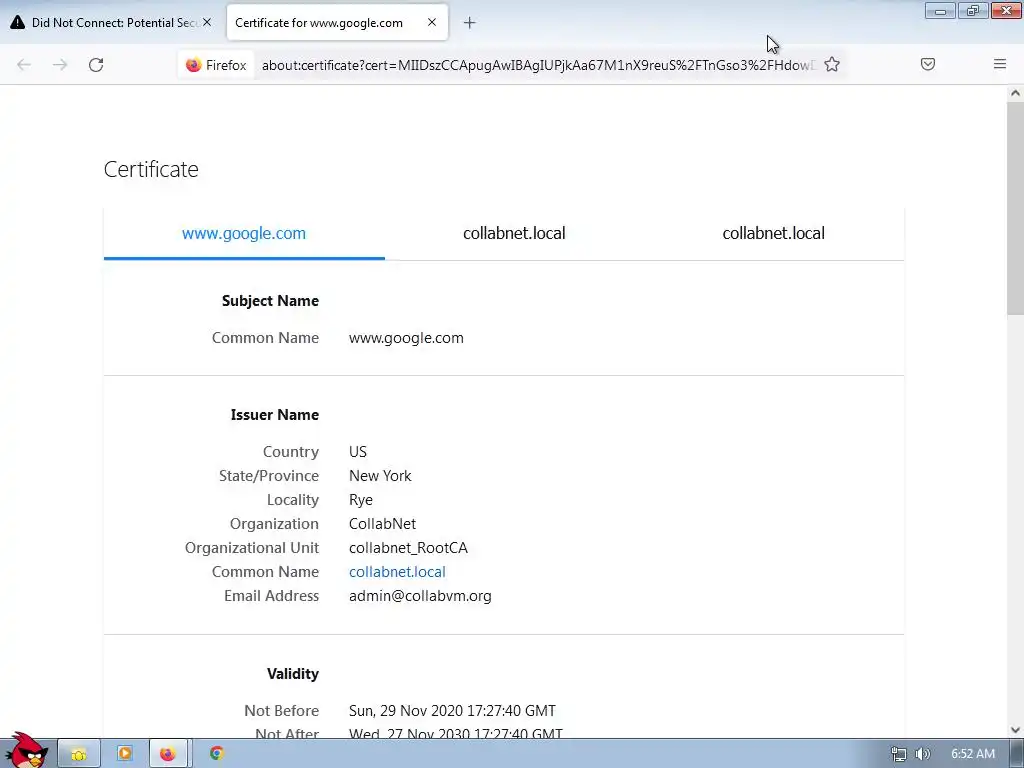Open the media player taskbar icon
This screenshot has width=1024, height=768.
pyautogui.click(x=124, y=754)
